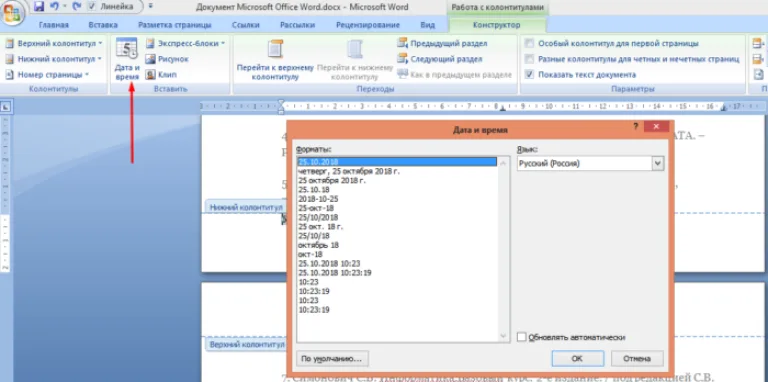Undo last action in quick access toolbar
The width and height of the screenshot is (768, 382).
[x=54, y=7]
